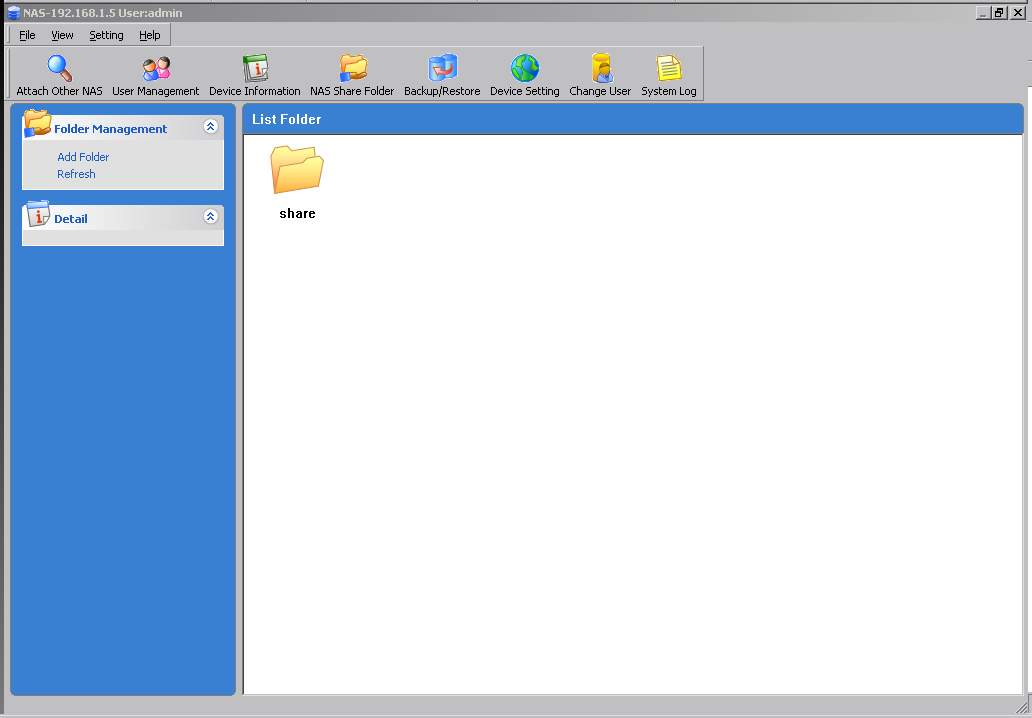Open Device Setting
1032x718 pixels.
point(525,75)
